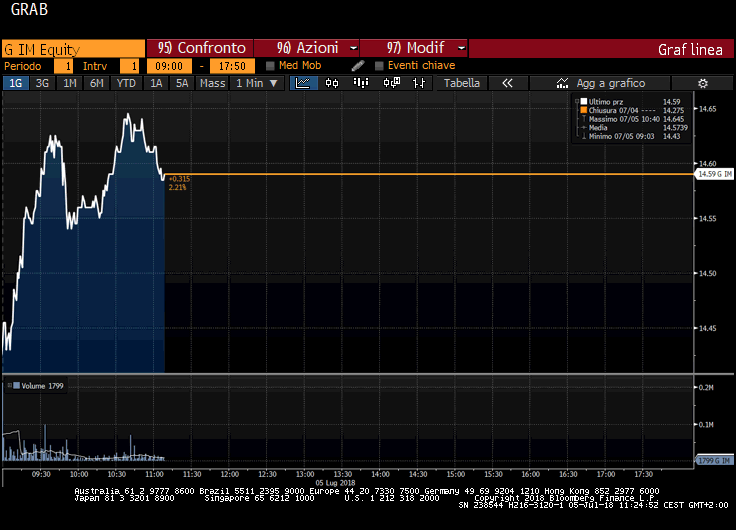The width and height of the screenshot is (736, 530).
Task: Open the 1 Min interval dropdown
Action: [x=250, y=83]
